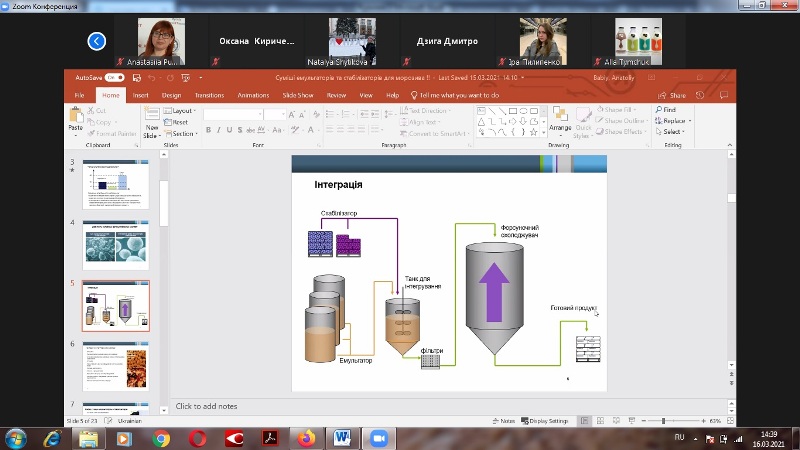The height and width of the screenshot is (450, 800).
Task: Switch to the Insert ribbon tab
Action: (141, 95)
